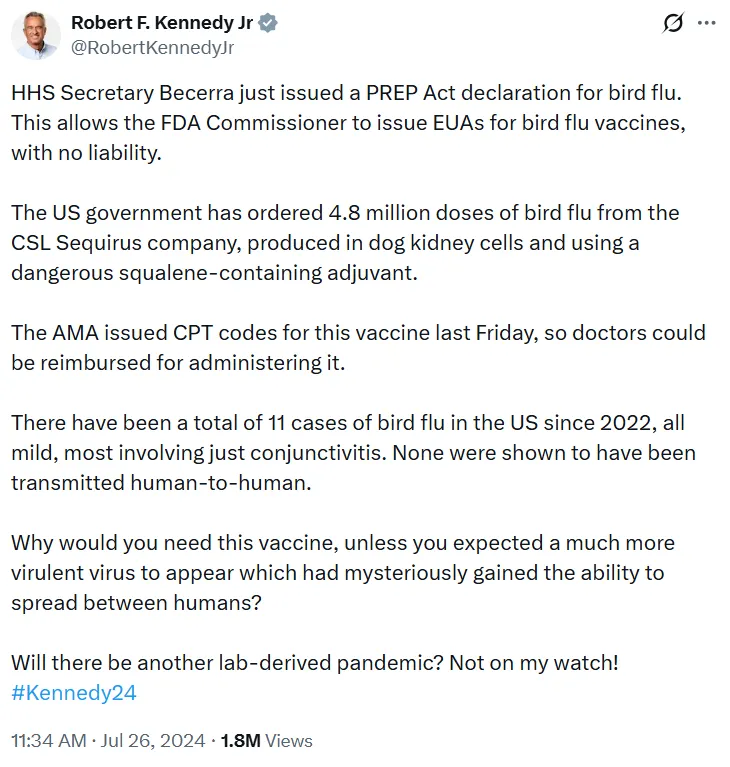Click the 'Not on my watch!' sentence
Viewport: 730px width, 767px height.
(x=534, y=663)
